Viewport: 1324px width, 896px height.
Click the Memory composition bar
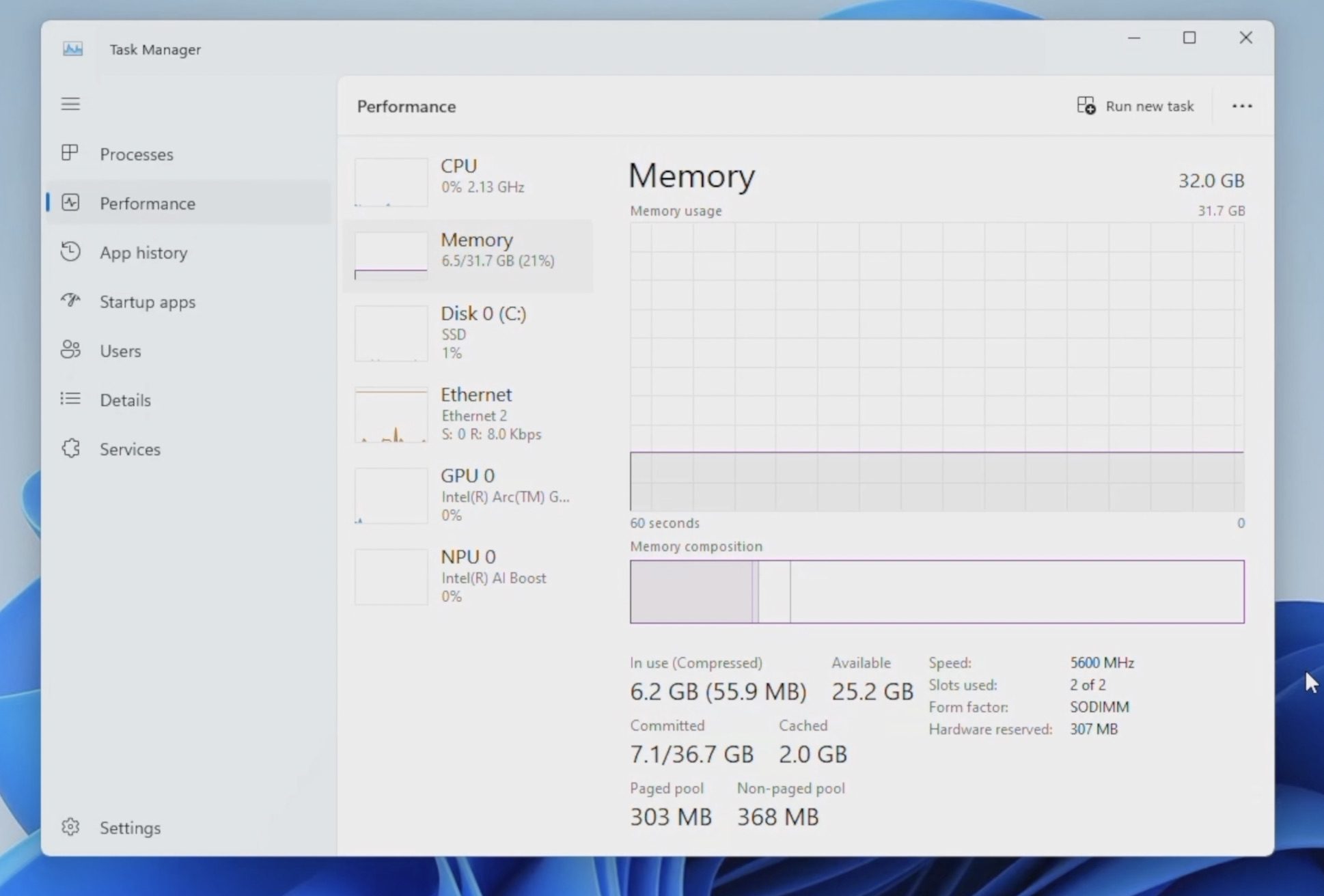click(937, 591)
